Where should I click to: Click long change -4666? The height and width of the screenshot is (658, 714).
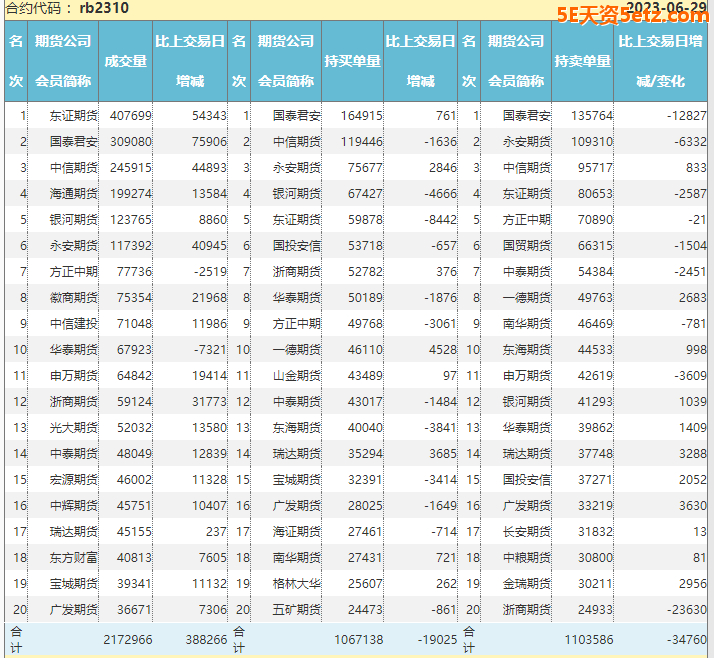(440, 194)
